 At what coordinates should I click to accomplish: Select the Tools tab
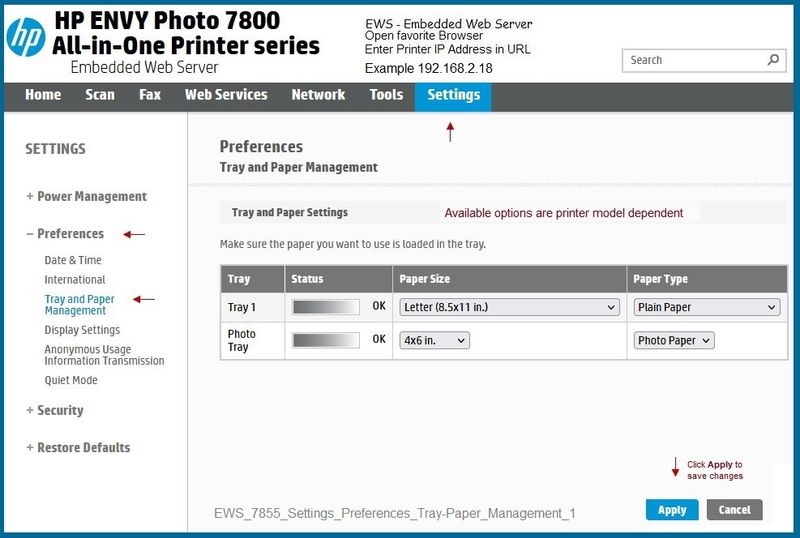click(x=386, y=95)
